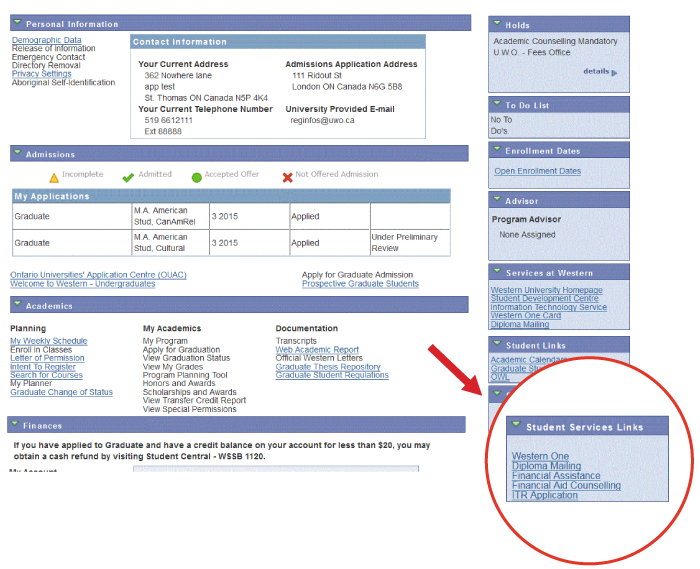Open Western One in Student Services Links

[540, 456]
